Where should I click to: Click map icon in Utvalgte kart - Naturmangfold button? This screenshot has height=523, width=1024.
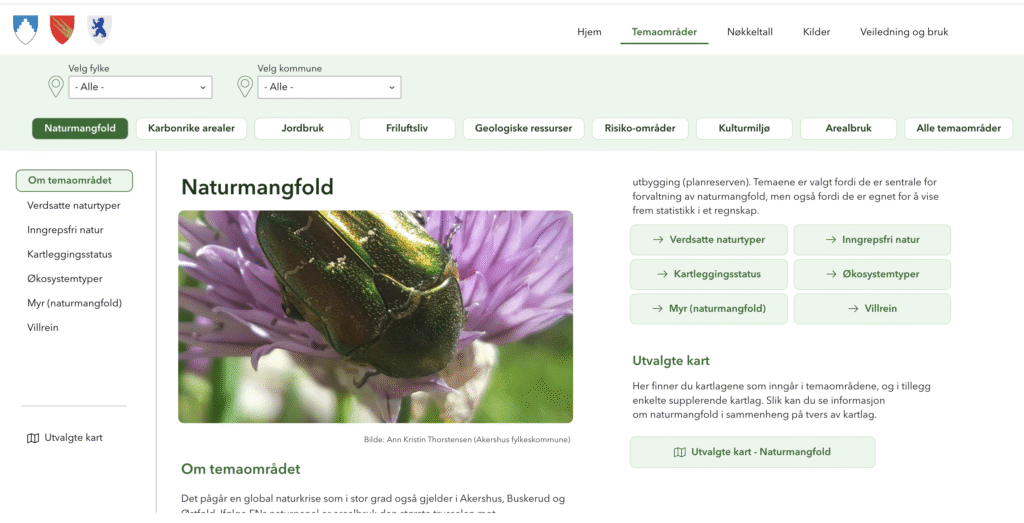point(680,452)
